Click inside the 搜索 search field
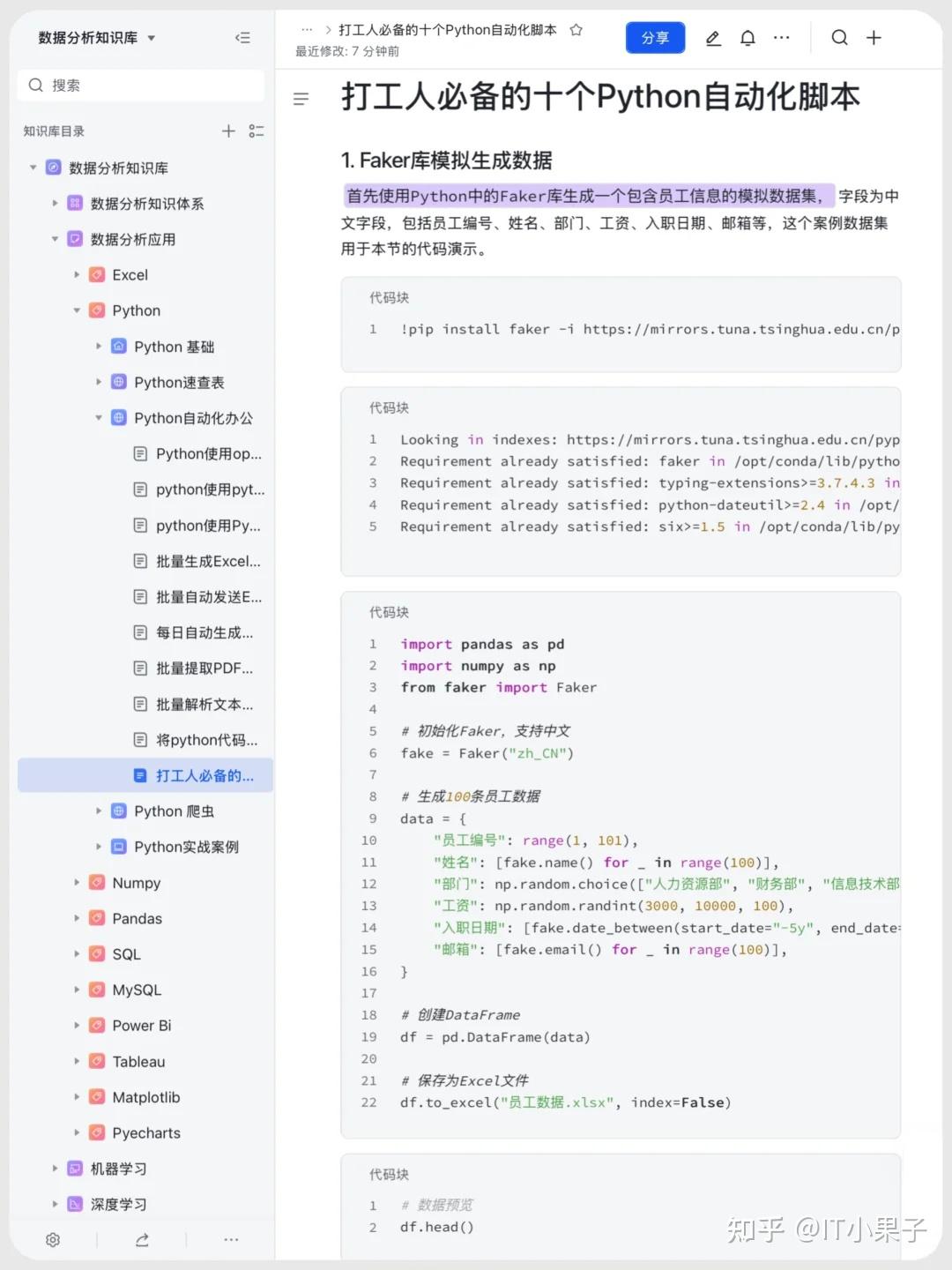This screenshot has width=952, height=1270. [x=141, y=85]
